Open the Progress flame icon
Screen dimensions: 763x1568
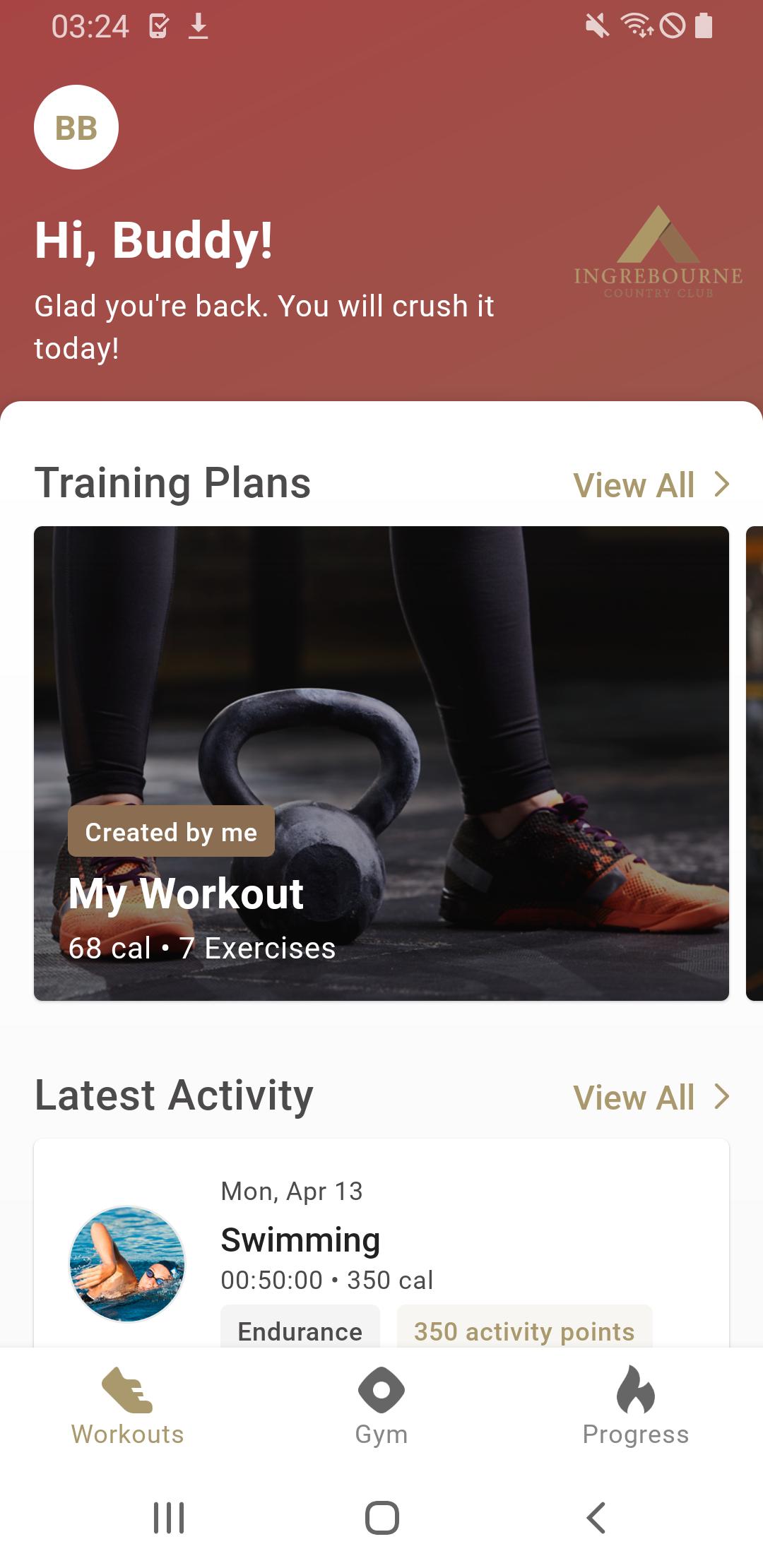pos(636,1389)
